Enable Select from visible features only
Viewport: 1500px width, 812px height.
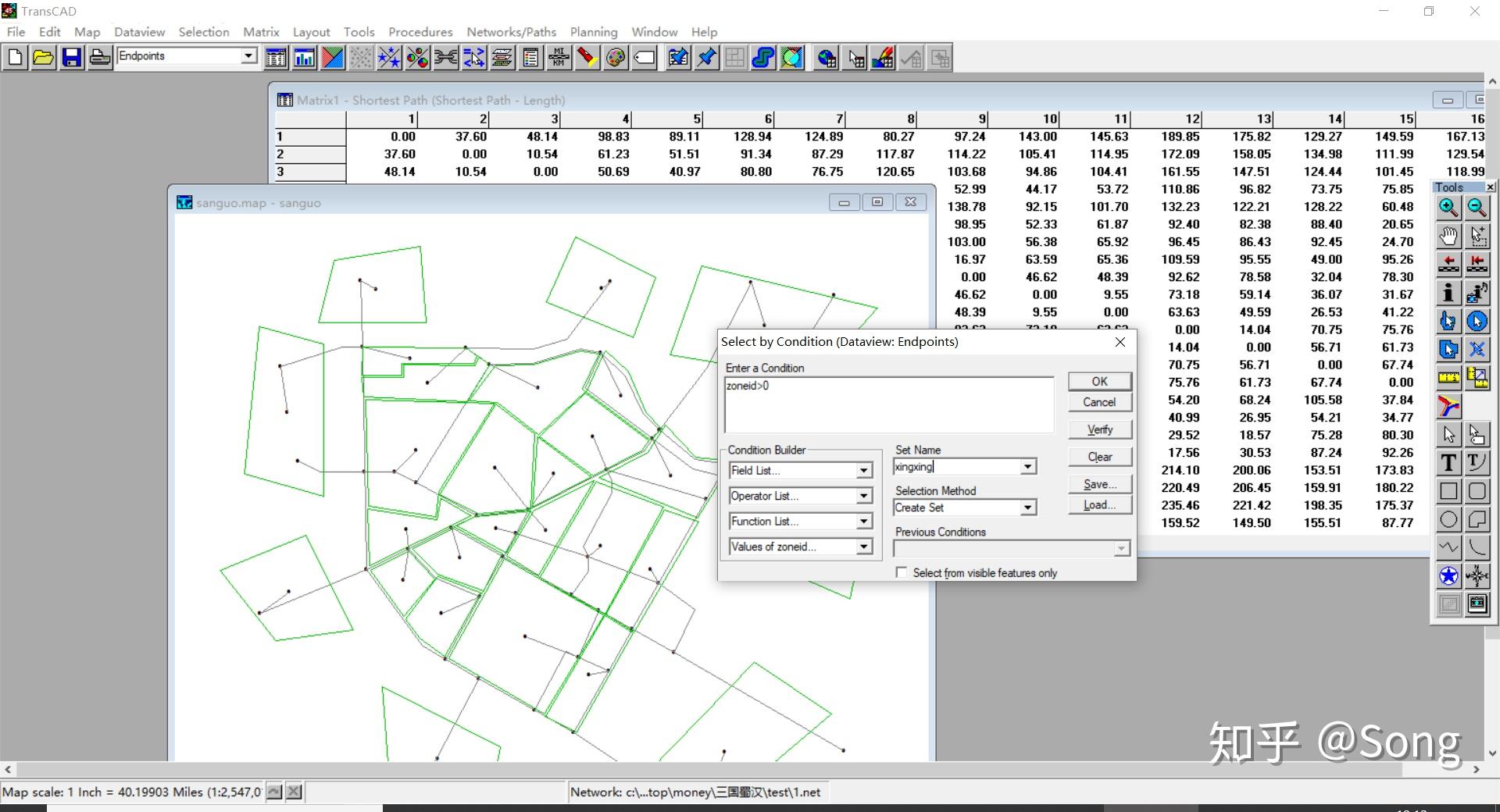[902, 572]
